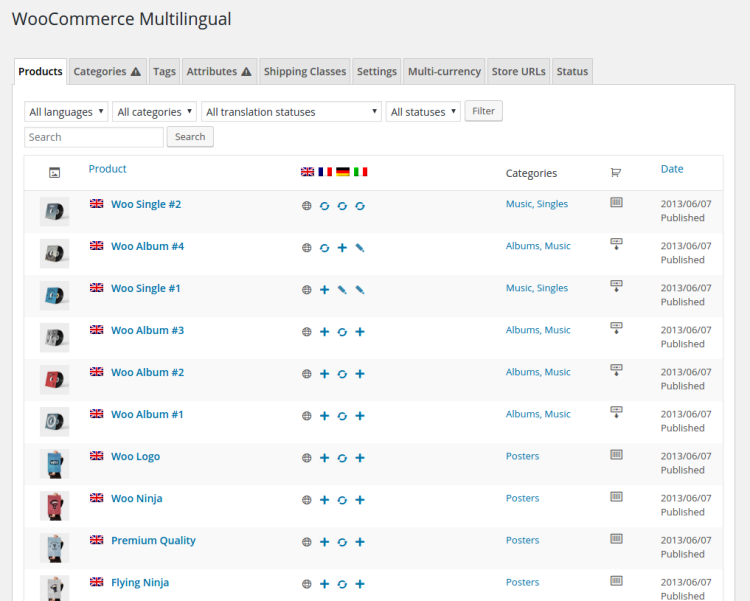Click the German update icon for Woo Ninja
This screenshot has width=750, height=601.
click(342, 499)
